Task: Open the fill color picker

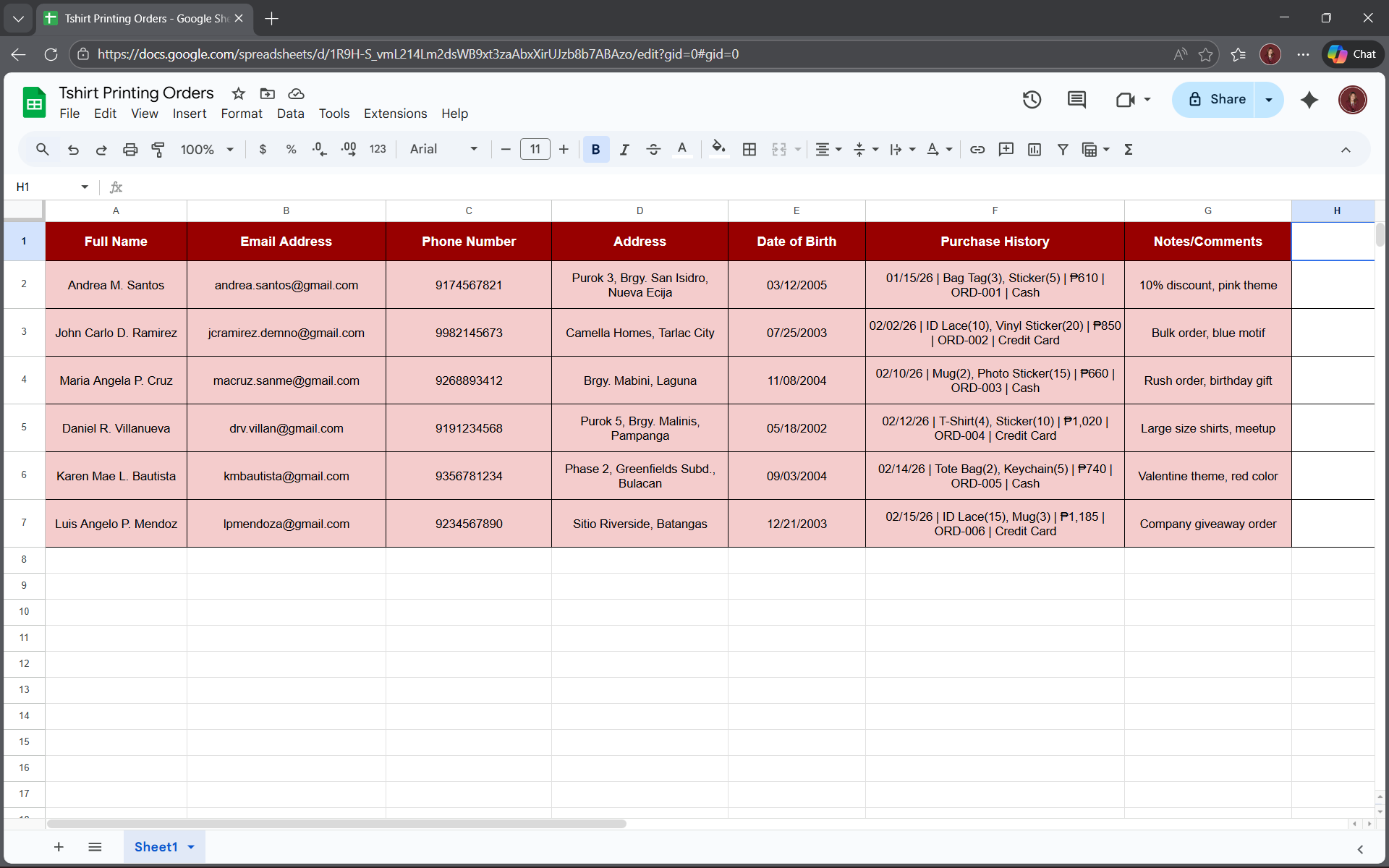Action: point(718,150)
